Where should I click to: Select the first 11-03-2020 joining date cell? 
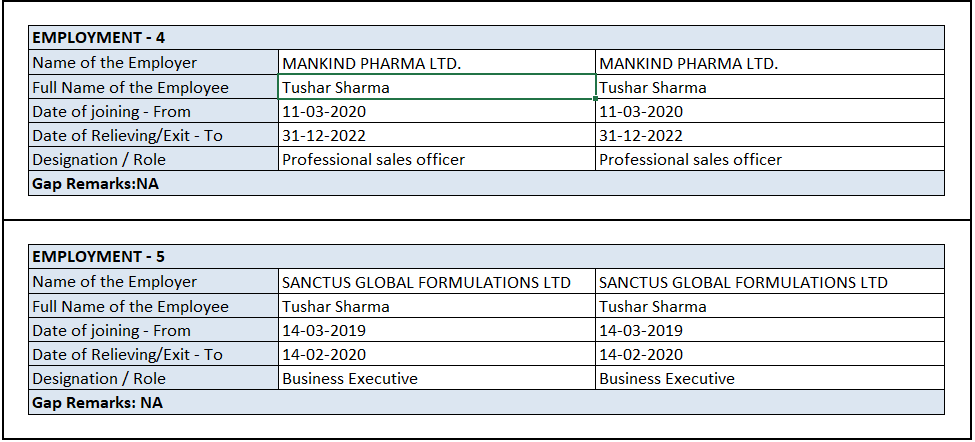point(436,111)
